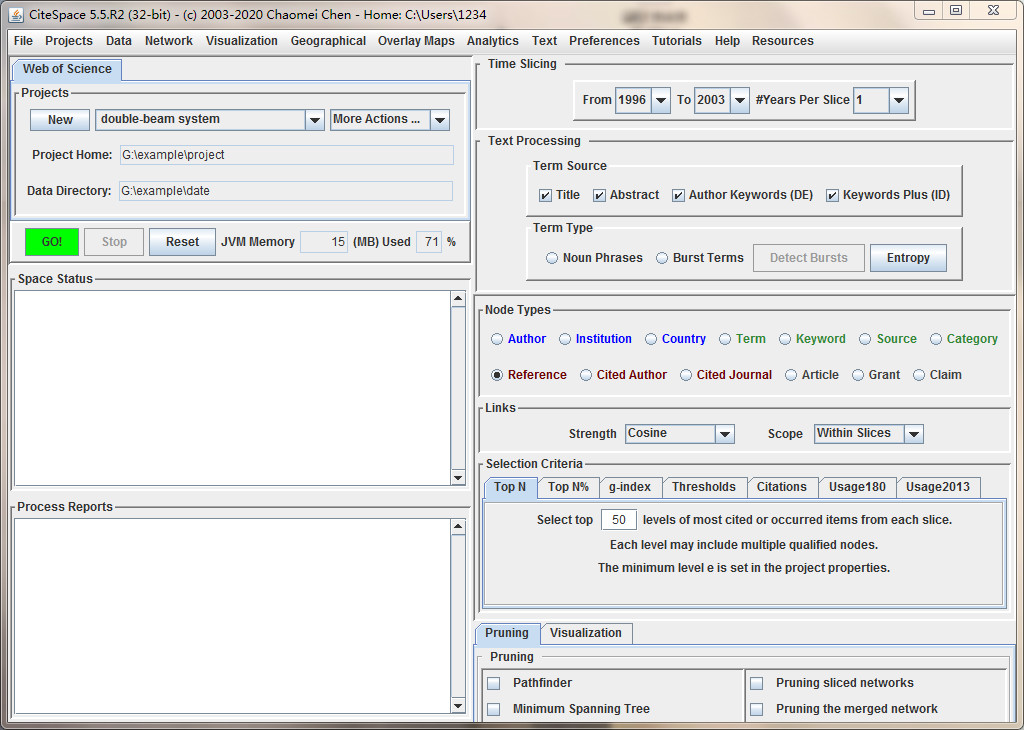This screenshot has height=730, width=1024.
Task: Toggle the Title term source checkbox
Action: [x=545, y=195]
